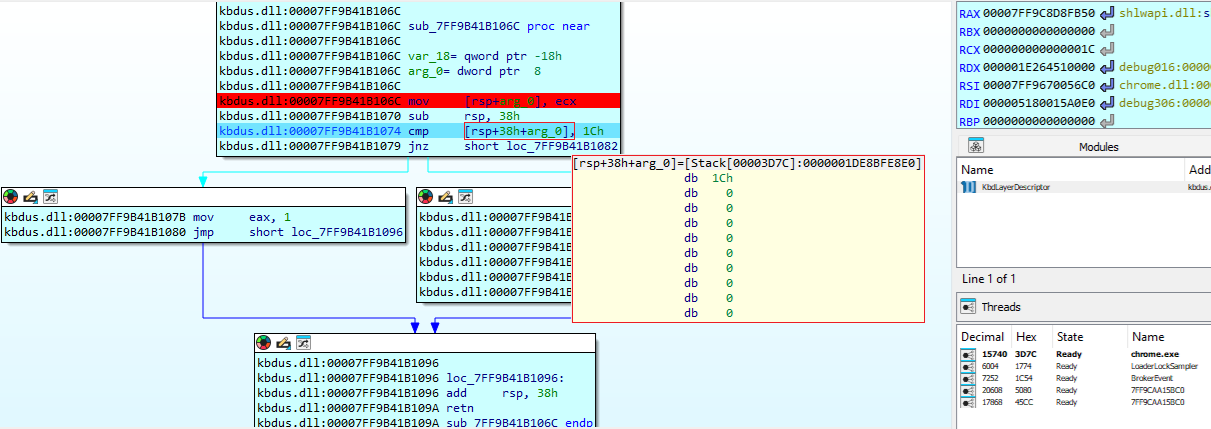
Task: Click the Modules panel icon
Action: click(974, 146)
